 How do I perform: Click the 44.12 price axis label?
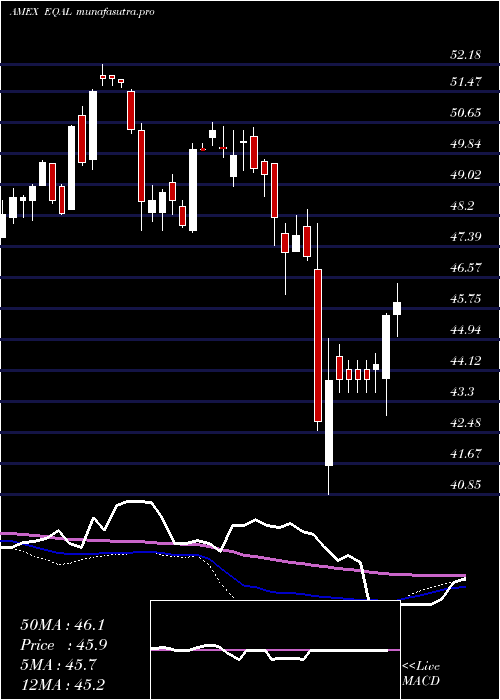tap(465, 361)
